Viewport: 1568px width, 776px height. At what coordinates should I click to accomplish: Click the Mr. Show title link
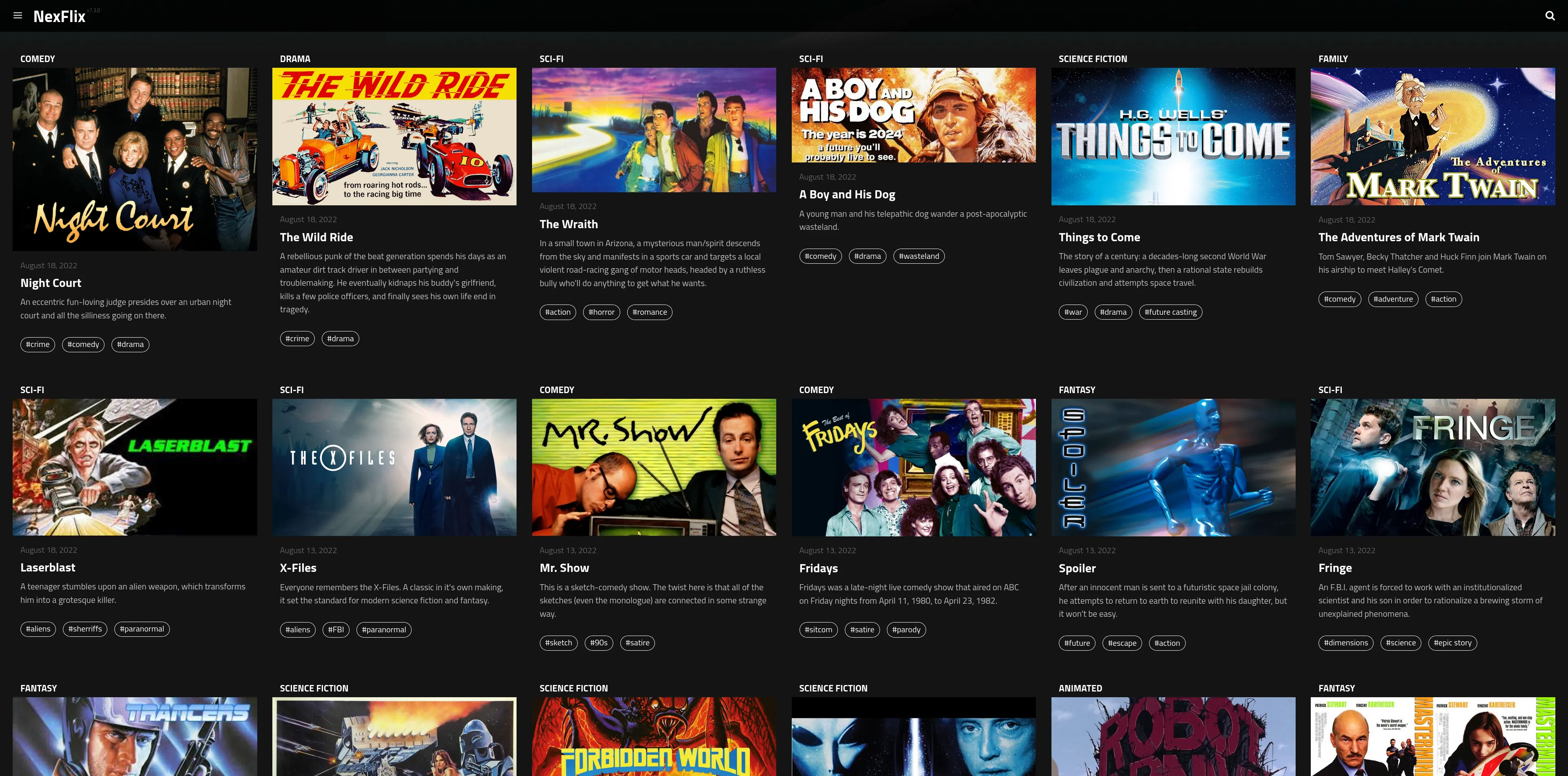coord(564,568)
